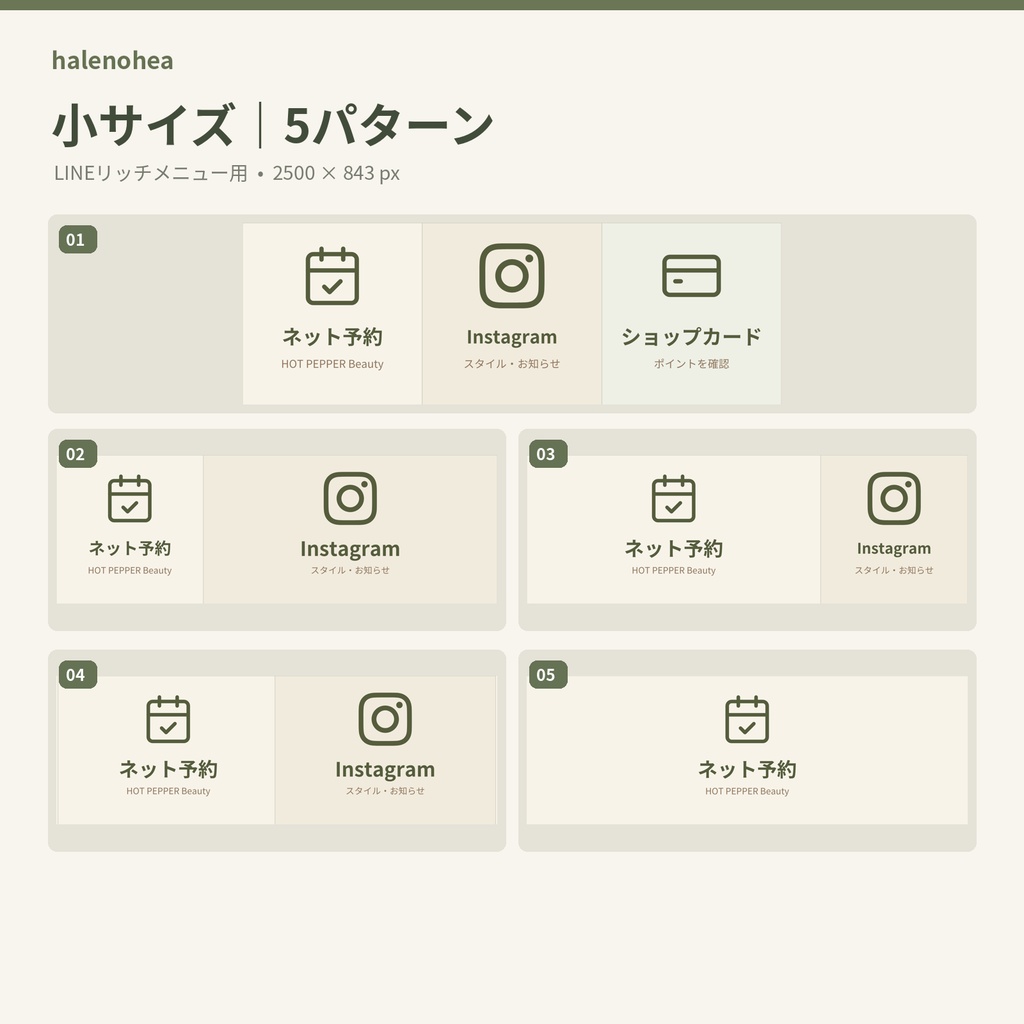Click the Instagram icon in pattern 04
Viewport: 1024px width, 1024px height.
(385, 719)
